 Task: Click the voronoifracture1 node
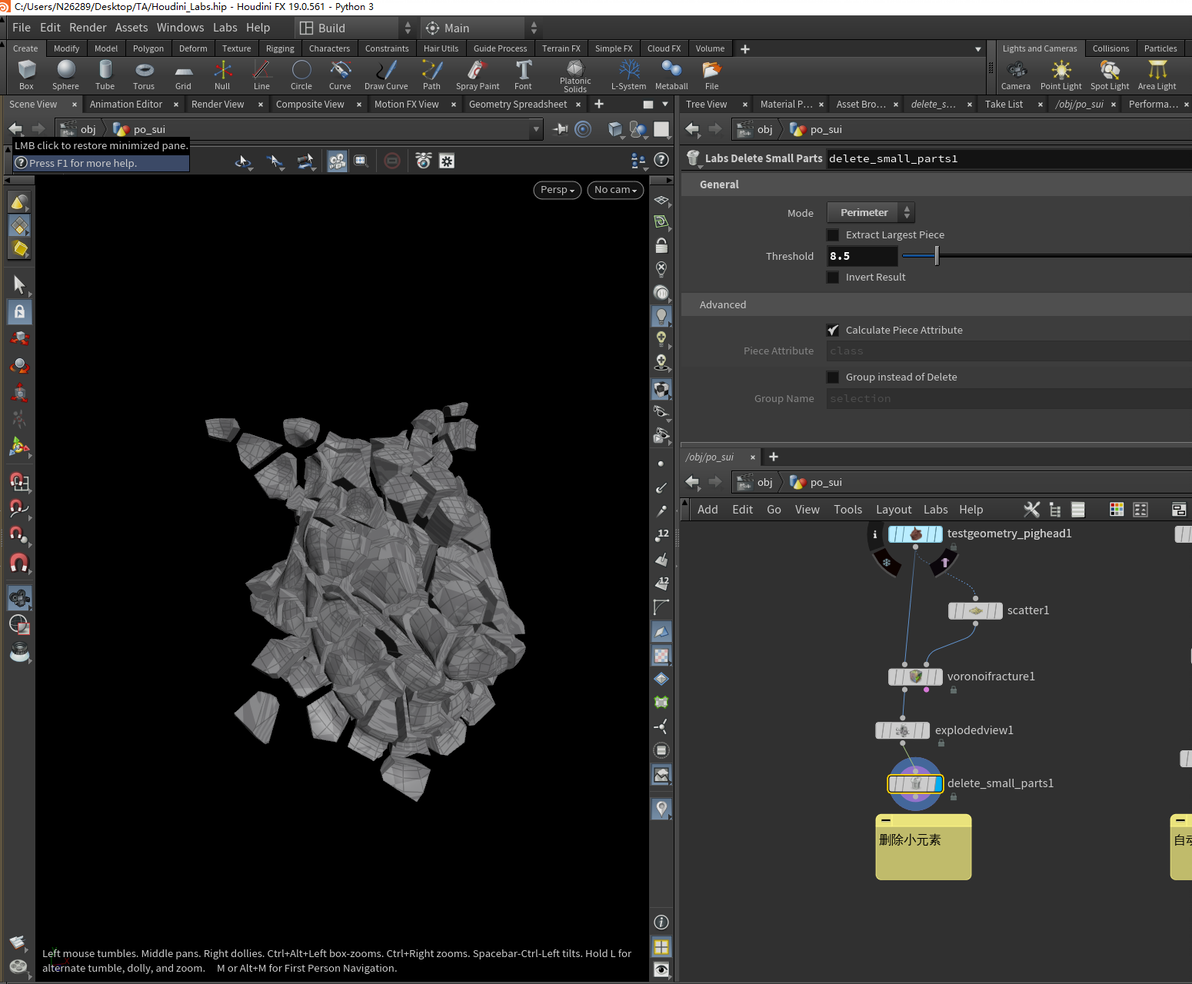[915, 677]
